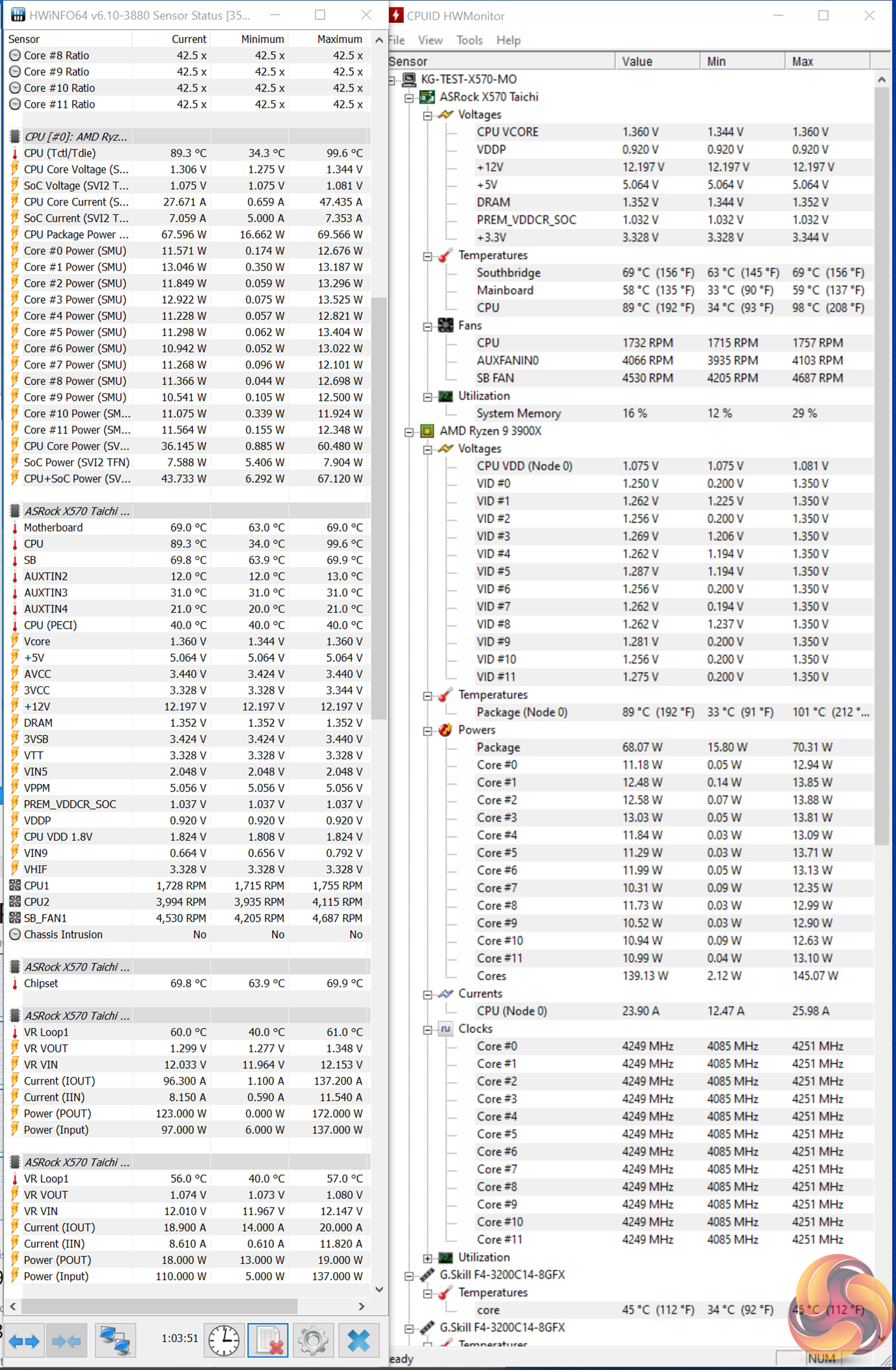The width and height of the screenshot is (896, 1370).
Task: Click the clock-signal icon beside Clocks
Action: 446,1029
